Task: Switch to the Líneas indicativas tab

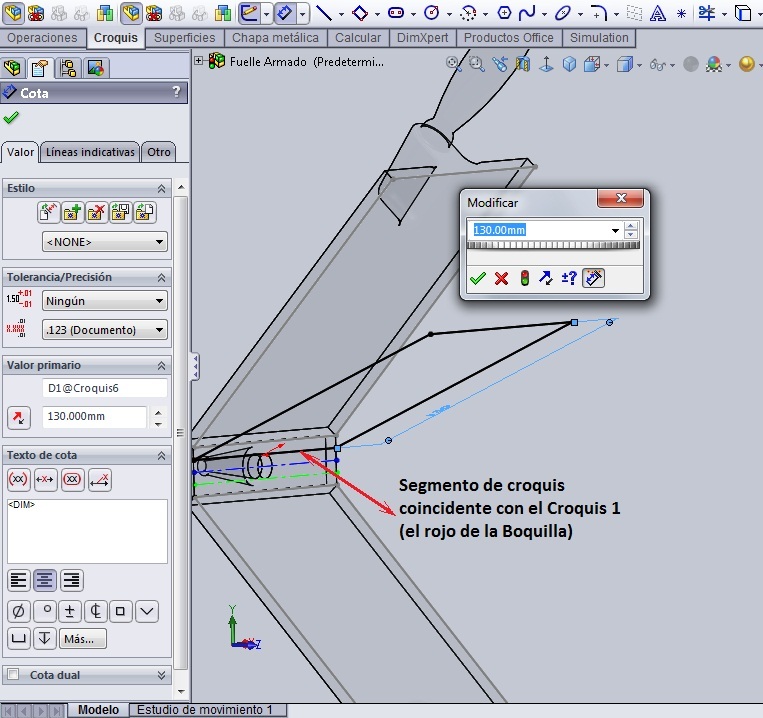Action: pyautogui.click(x=90, y=152)
